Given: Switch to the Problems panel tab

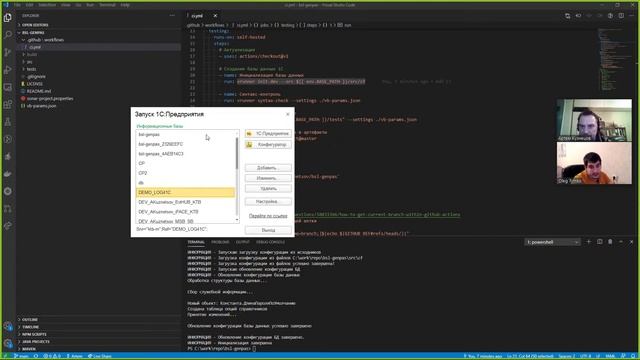Looking at the screenshot, I should [220, 242].
